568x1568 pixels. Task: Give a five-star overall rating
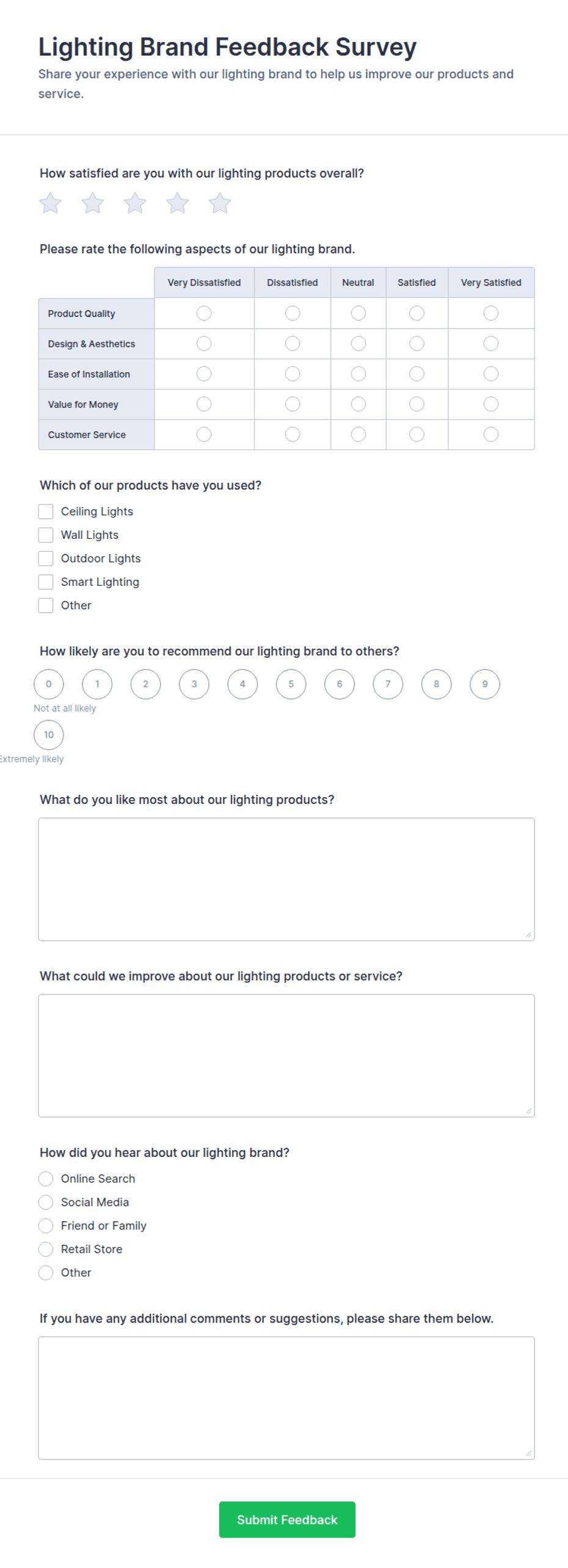click(220, 203)
